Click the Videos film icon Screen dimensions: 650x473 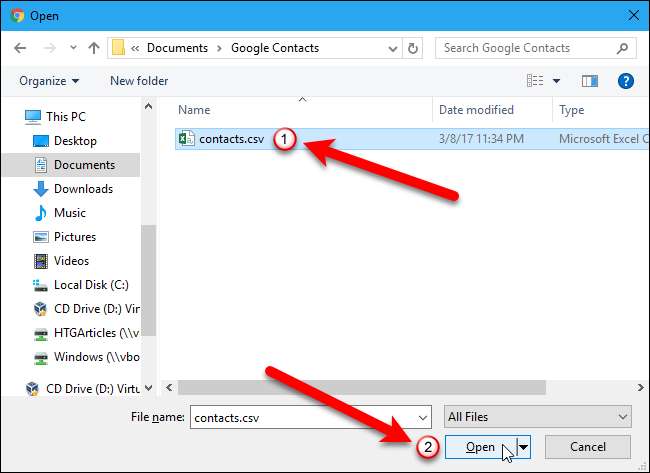pyautogui.click(x=41, y=261)
